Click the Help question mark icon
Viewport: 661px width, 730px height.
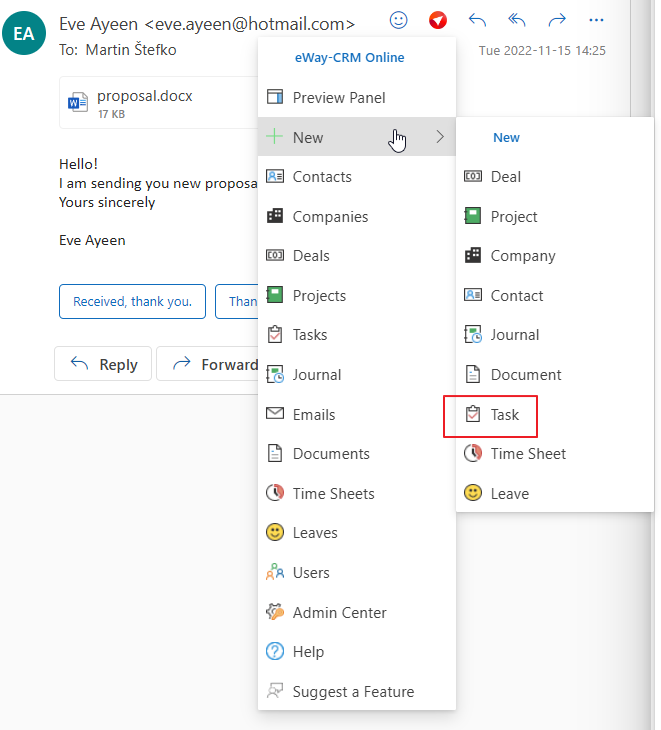pyautogui.click(x=275, y=651)
